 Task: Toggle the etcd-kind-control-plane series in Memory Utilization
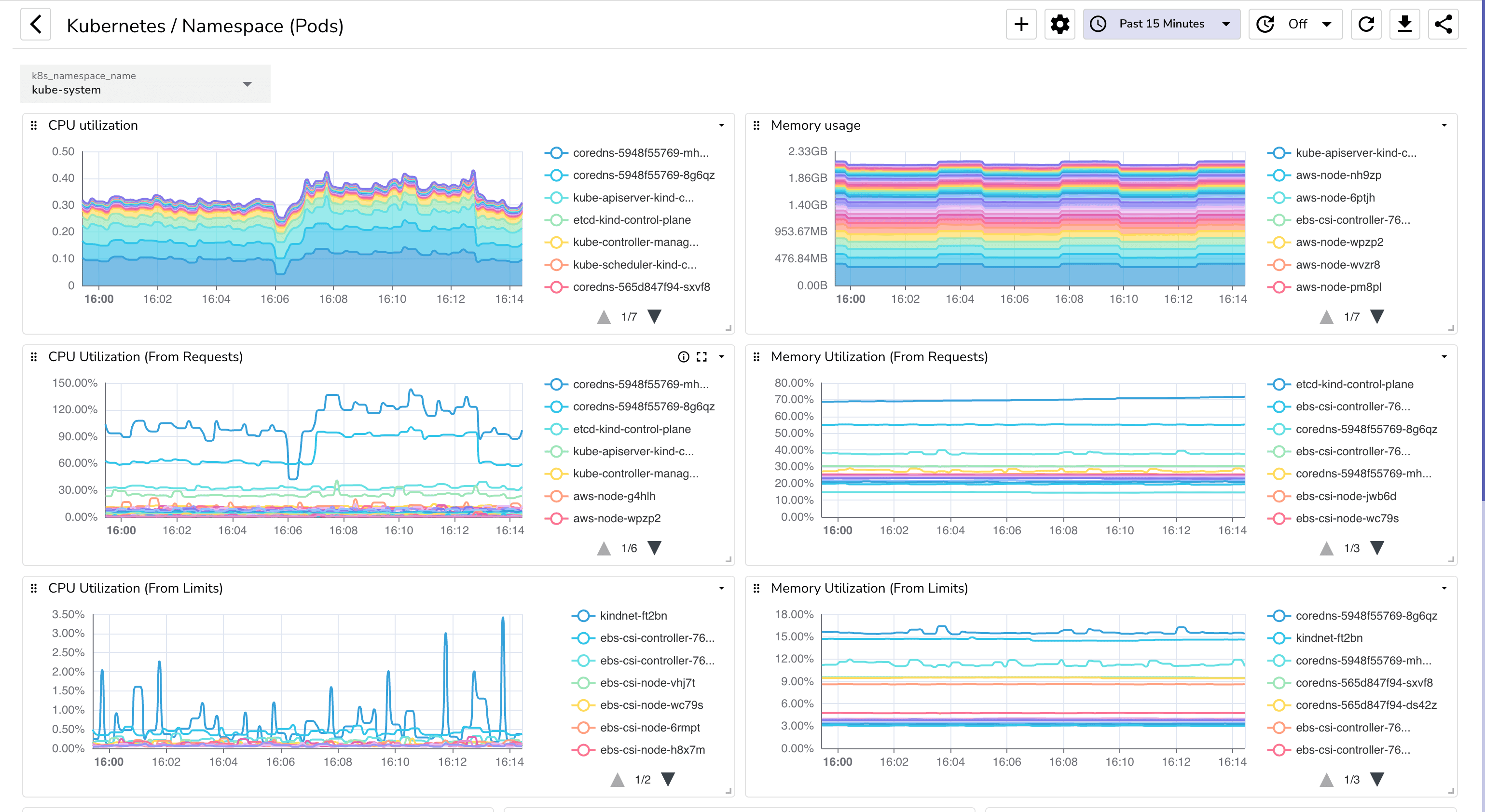pyautogui.click(x=1354, y=384)
